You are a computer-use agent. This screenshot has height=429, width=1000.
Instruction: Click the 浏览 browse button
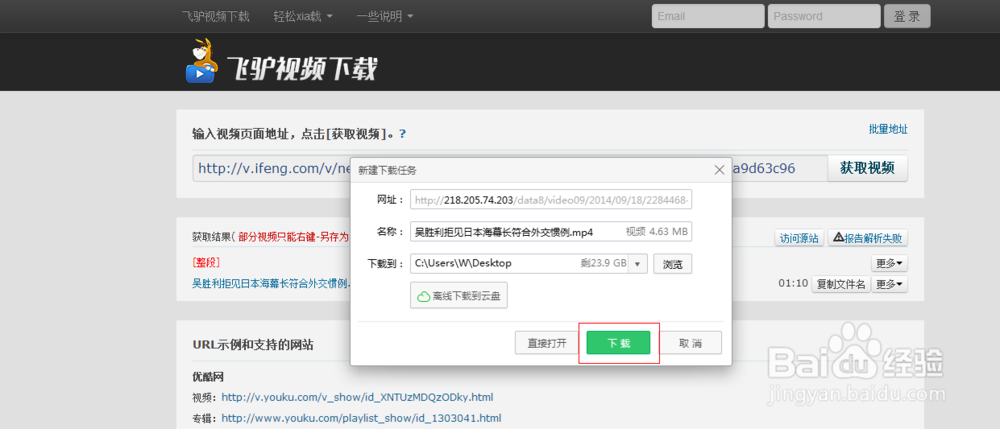pos(673,264)
